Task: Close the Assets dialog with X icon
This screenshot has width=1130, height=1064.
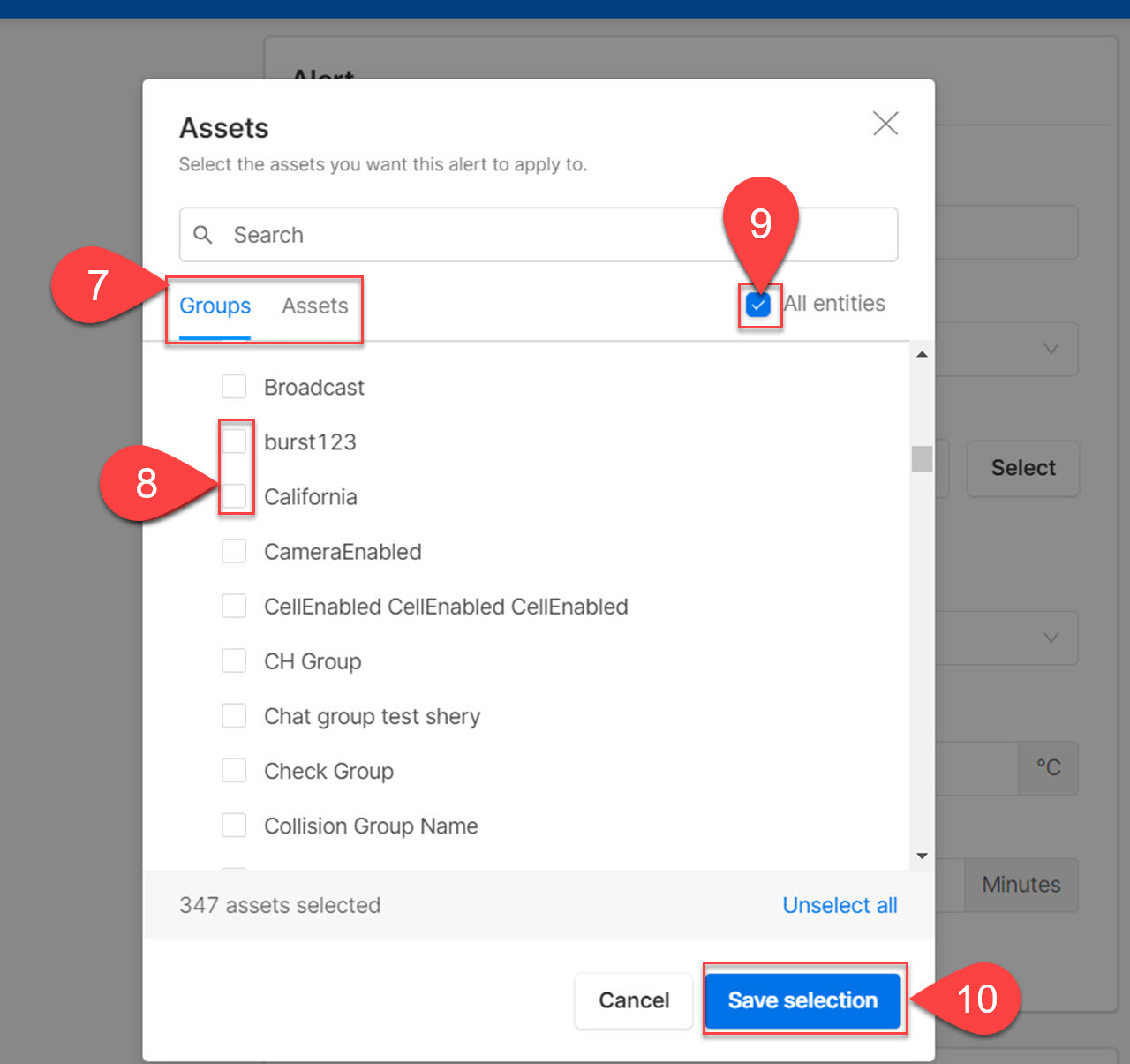Action: [x=885, y=124]
